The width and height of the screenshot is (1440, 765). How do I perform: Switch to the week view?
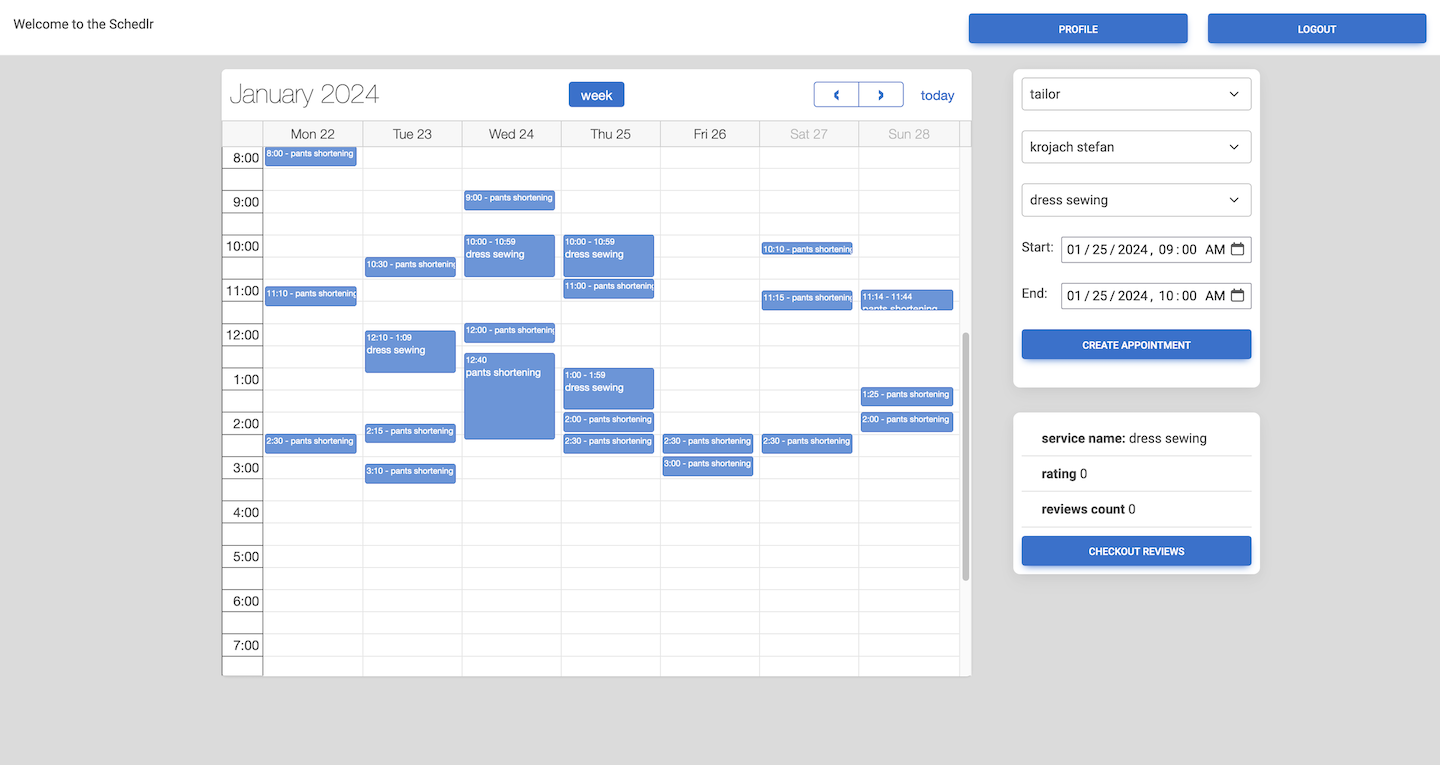[596, 95]
